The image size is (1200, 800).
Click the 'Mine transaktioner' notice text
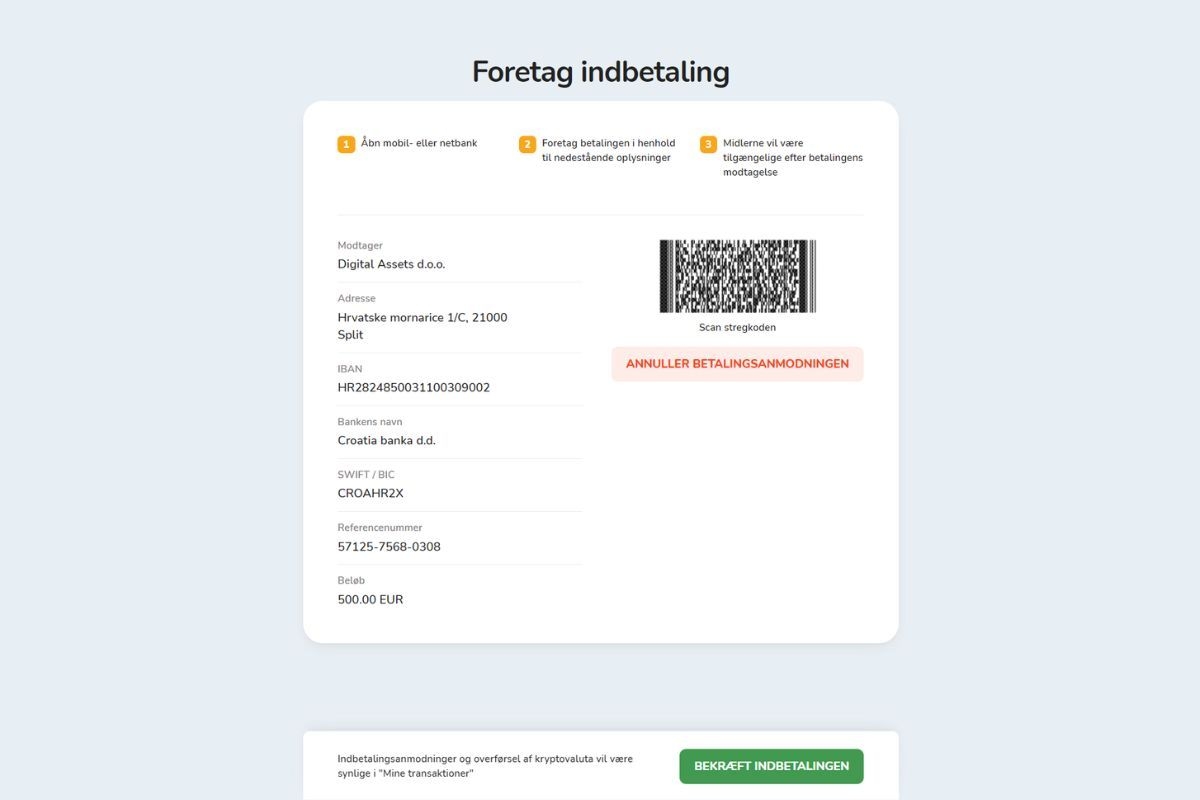coord(485,766)
